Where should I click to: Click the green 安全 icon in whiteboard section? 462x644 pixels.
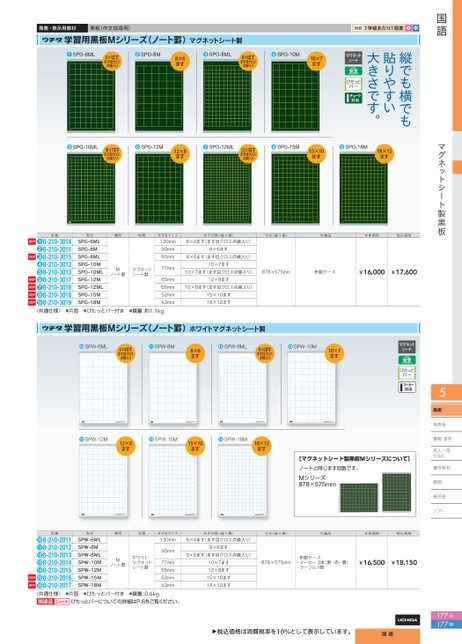click(407, 360)
